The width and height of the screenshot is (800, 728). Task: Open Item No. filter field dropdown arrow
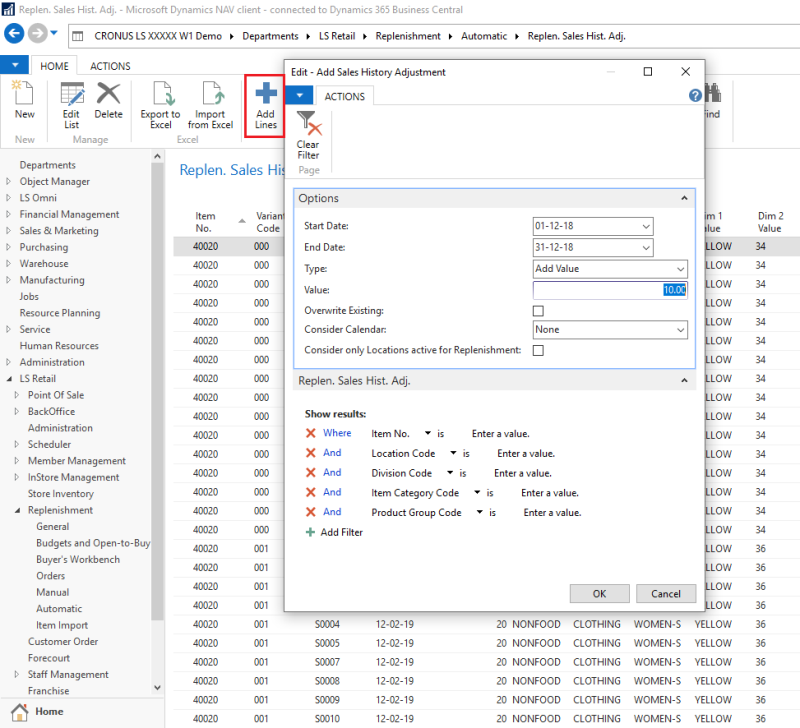[428, 433]
